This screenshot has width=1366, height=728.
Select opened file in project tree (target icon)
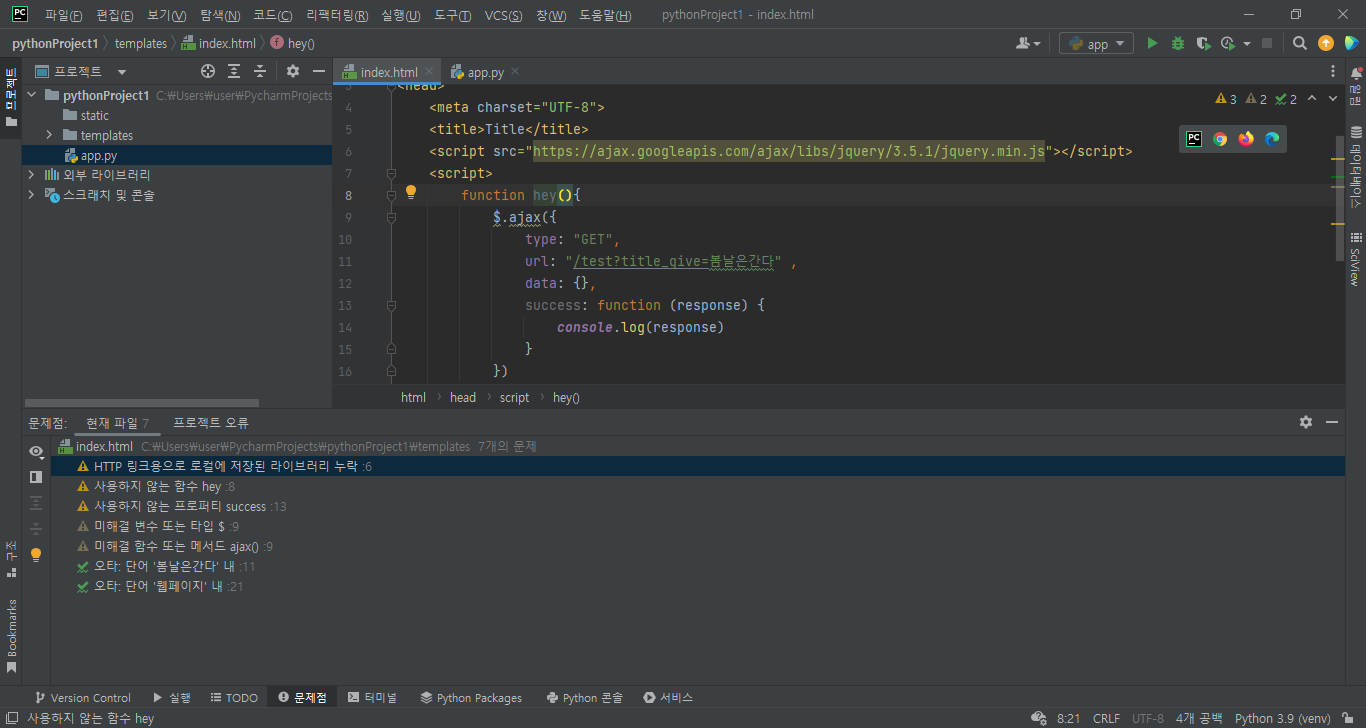coord(208,71)
